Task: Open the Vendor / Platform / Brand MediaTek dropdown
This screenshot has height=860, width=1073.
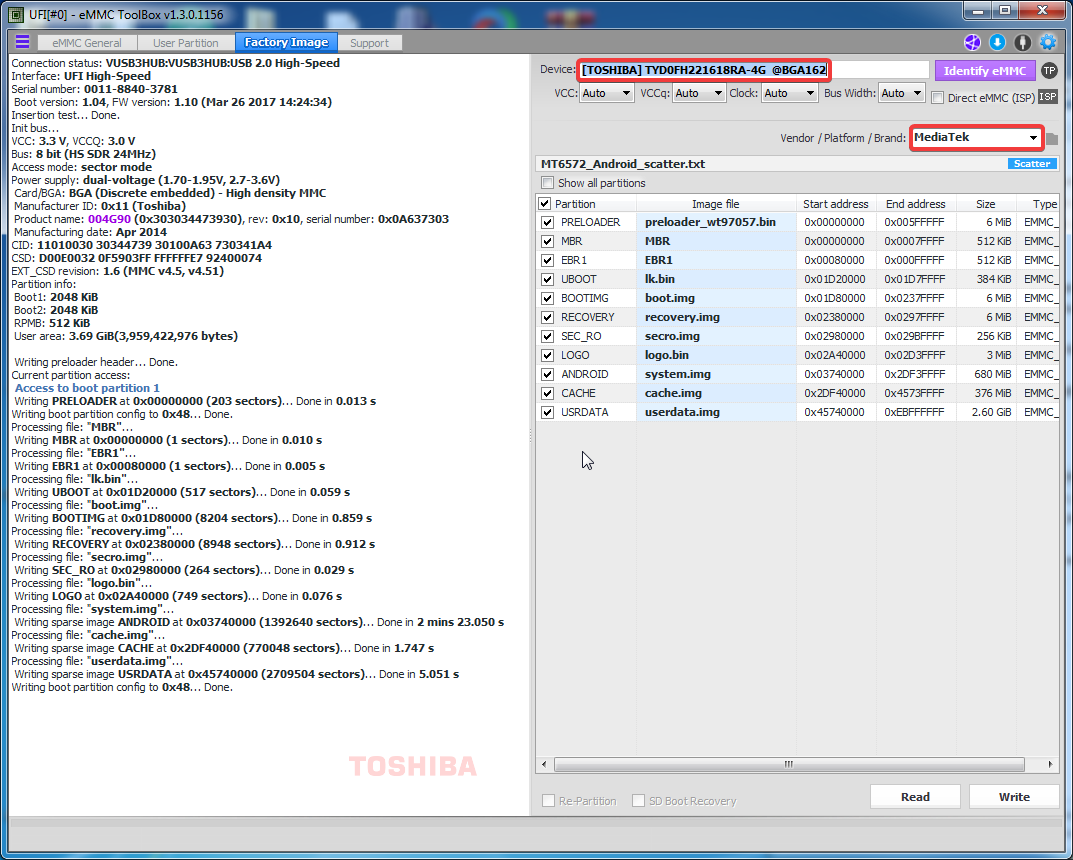Action: (977, 138)
